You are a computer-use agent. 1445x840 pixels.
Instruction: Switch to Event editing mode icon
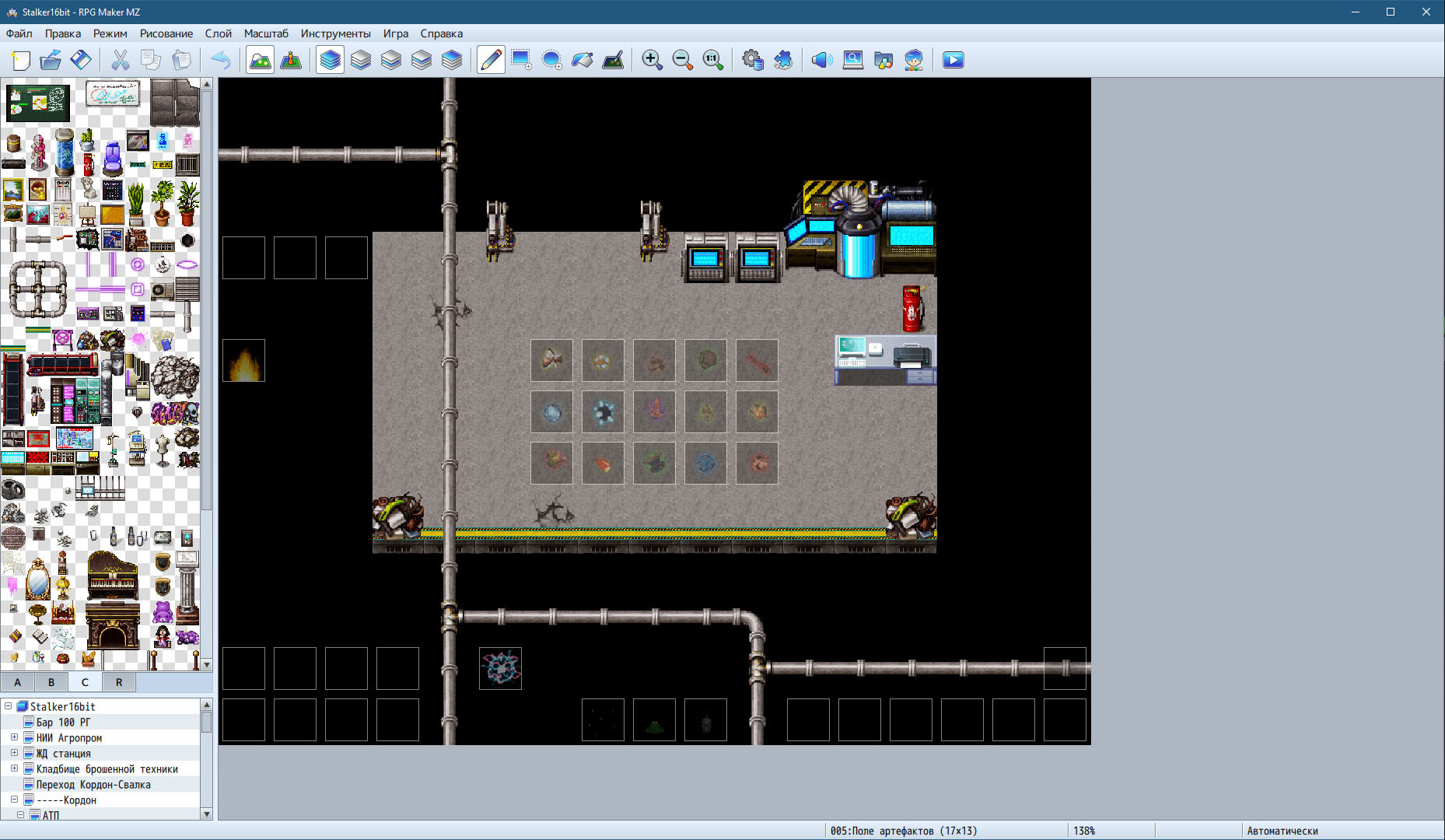(x=291, y=60)
